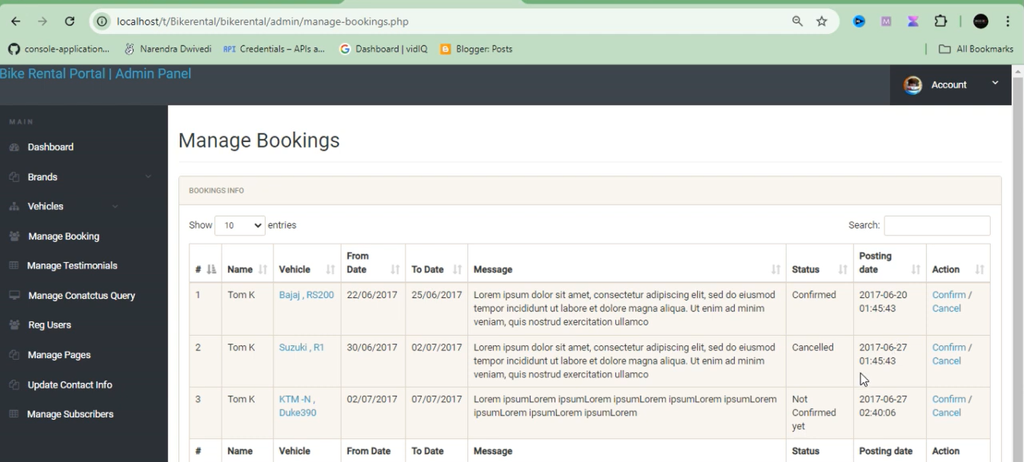Open the Show entries count dropdown
This screenshot has width=1024, height=462.
pyautogui.click(x=240, y=225)
